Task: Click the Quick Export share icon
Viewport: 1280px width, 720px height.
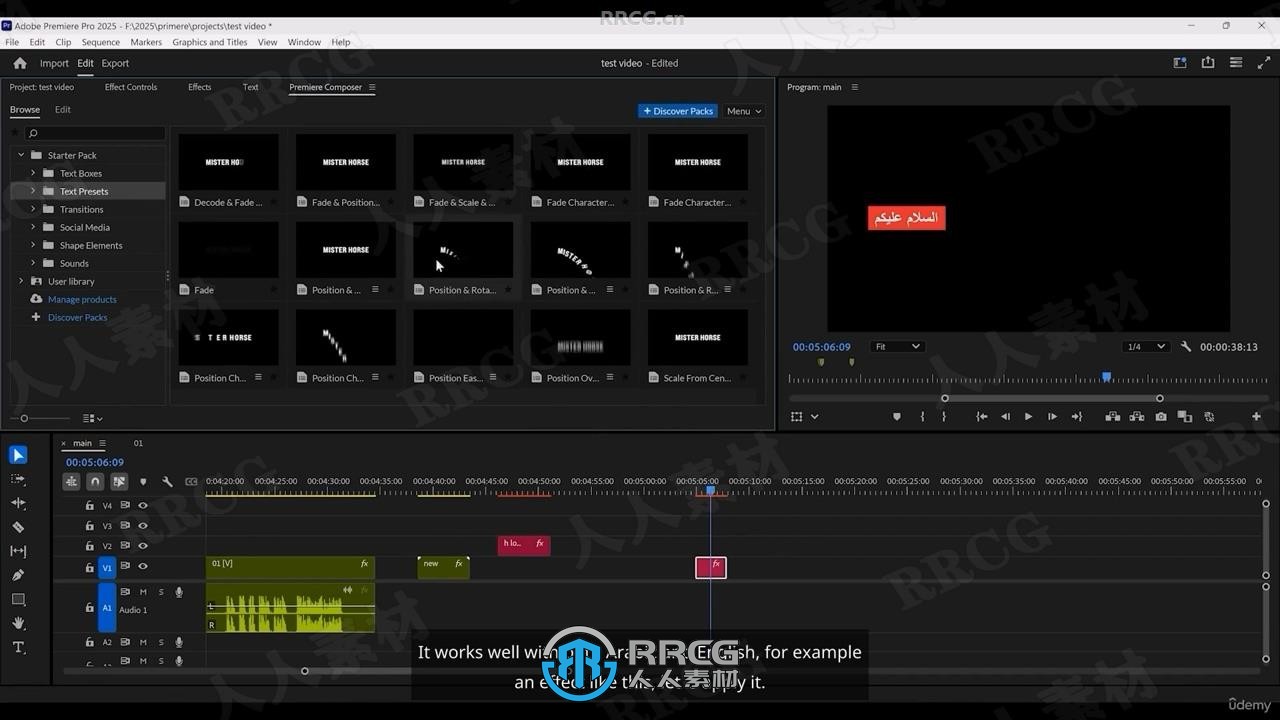Action: coord(1208,62)
